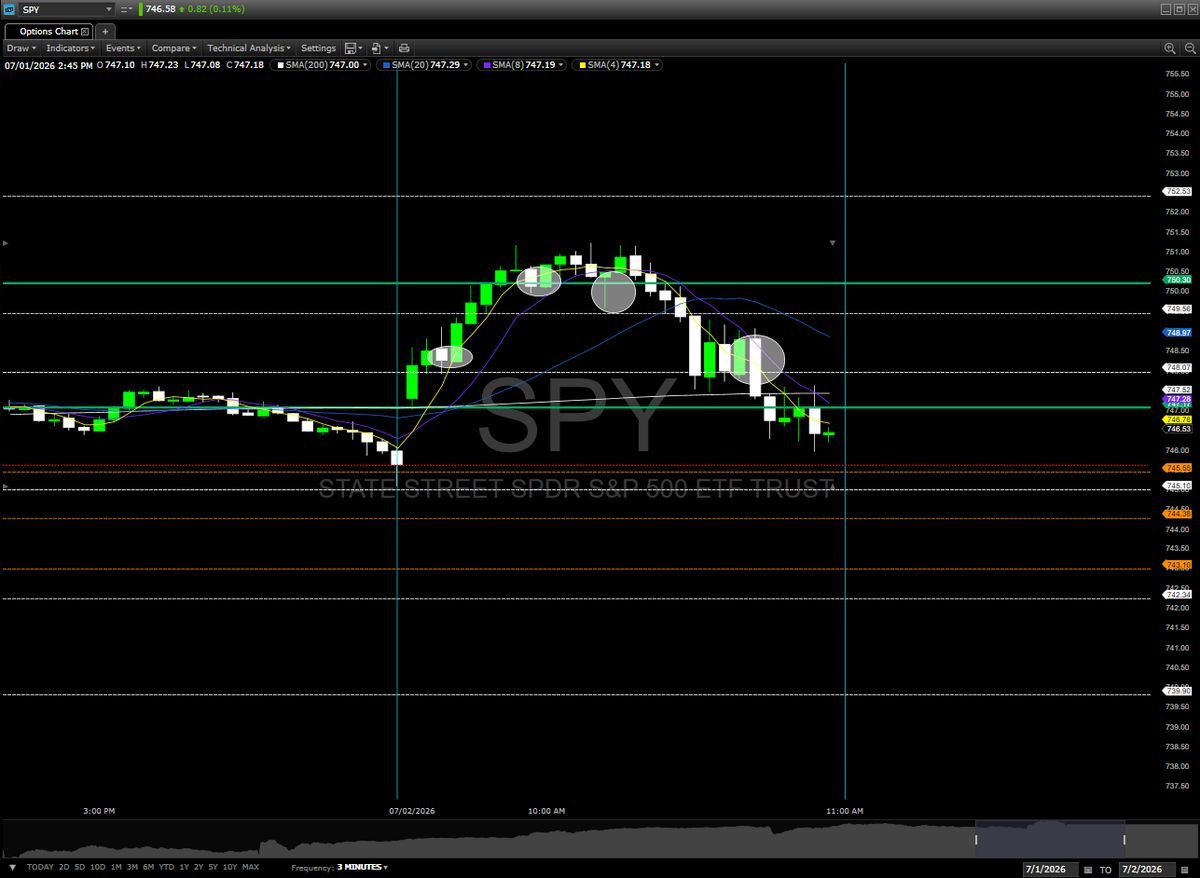The width and height of the screenshot is (1200, 878).
Task: Add a new tab with plus
Action: click(106, 32)
